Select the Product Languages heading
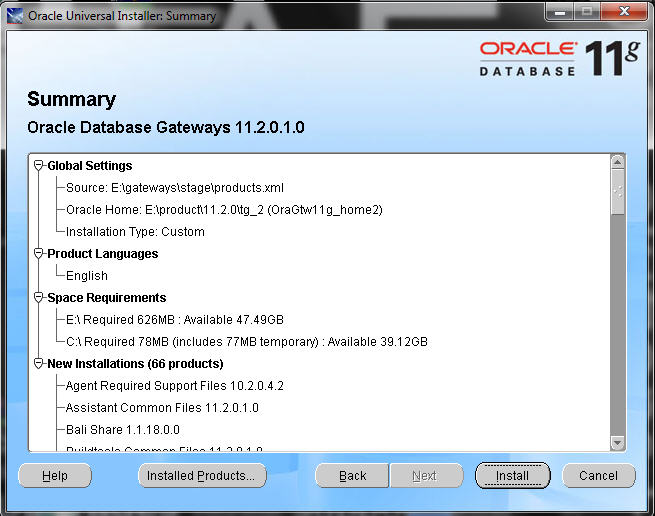The image size is (655, 516). [103, 254]
